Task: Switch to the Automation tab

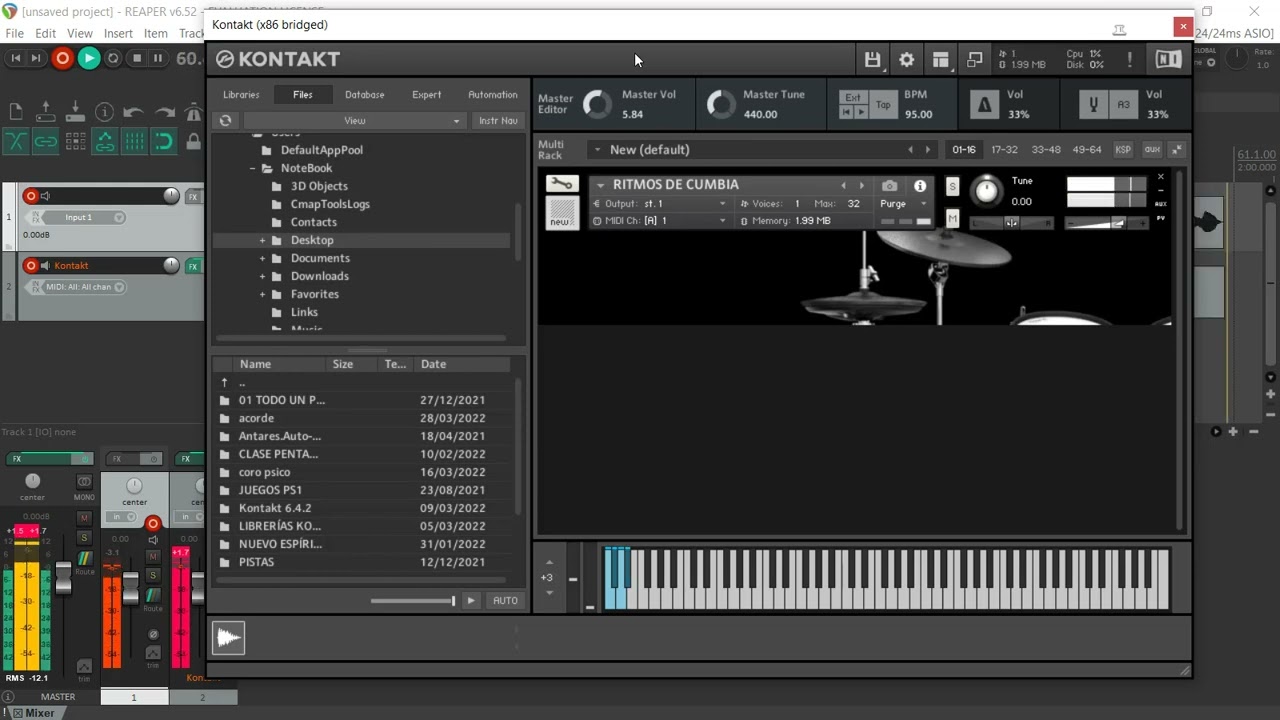Action: pos(493,95)
